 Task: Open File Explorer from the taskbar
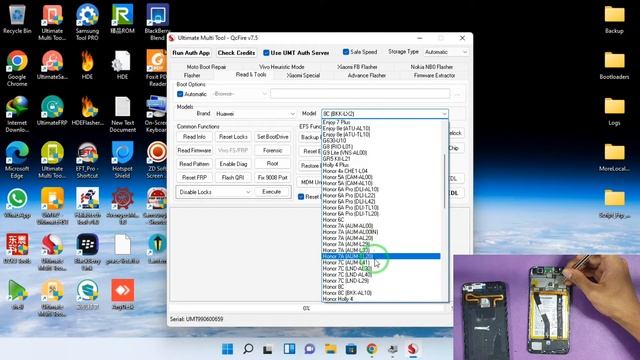click(x=331, y=349)
